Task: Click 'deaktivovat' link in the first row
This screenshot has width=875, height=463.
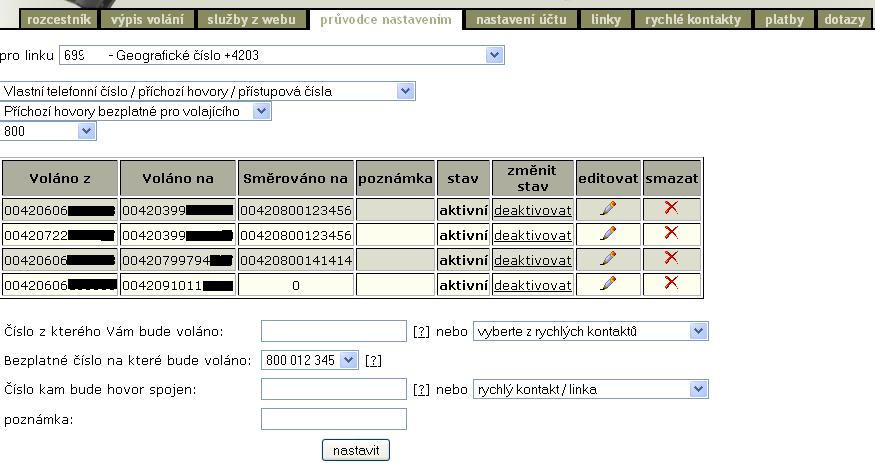Action: (533, 210)
